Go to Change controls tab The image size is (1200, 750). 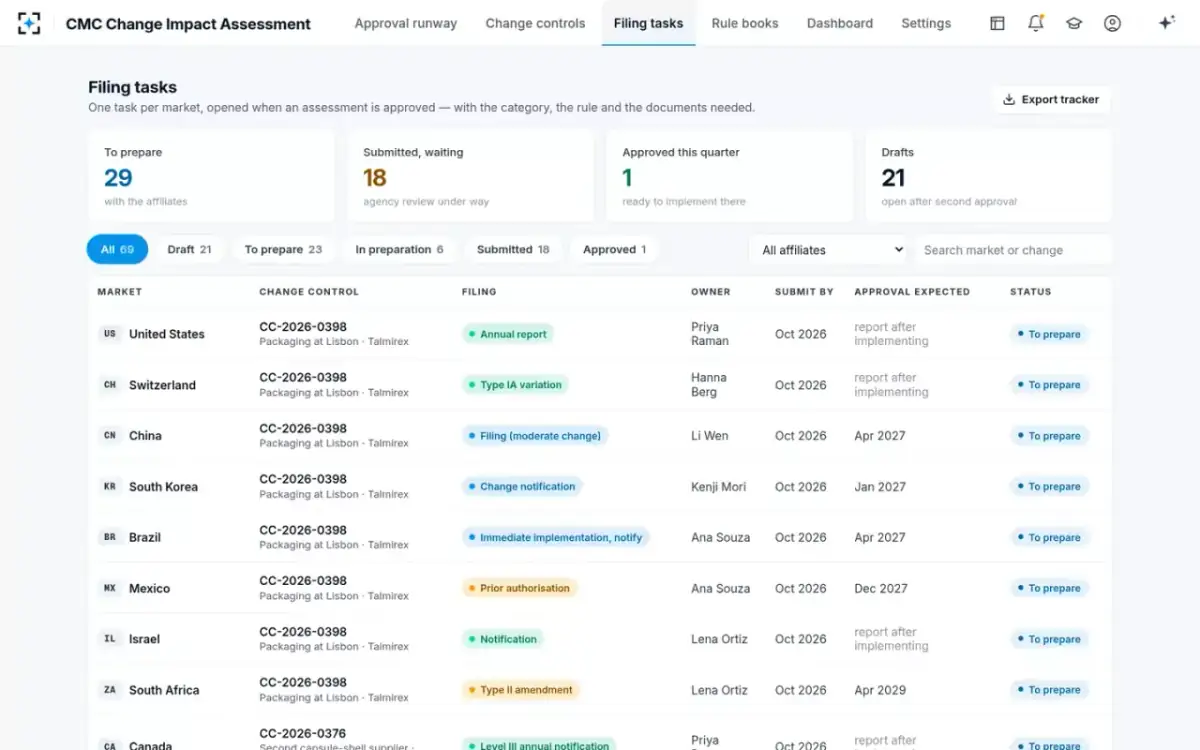[535, 23]
